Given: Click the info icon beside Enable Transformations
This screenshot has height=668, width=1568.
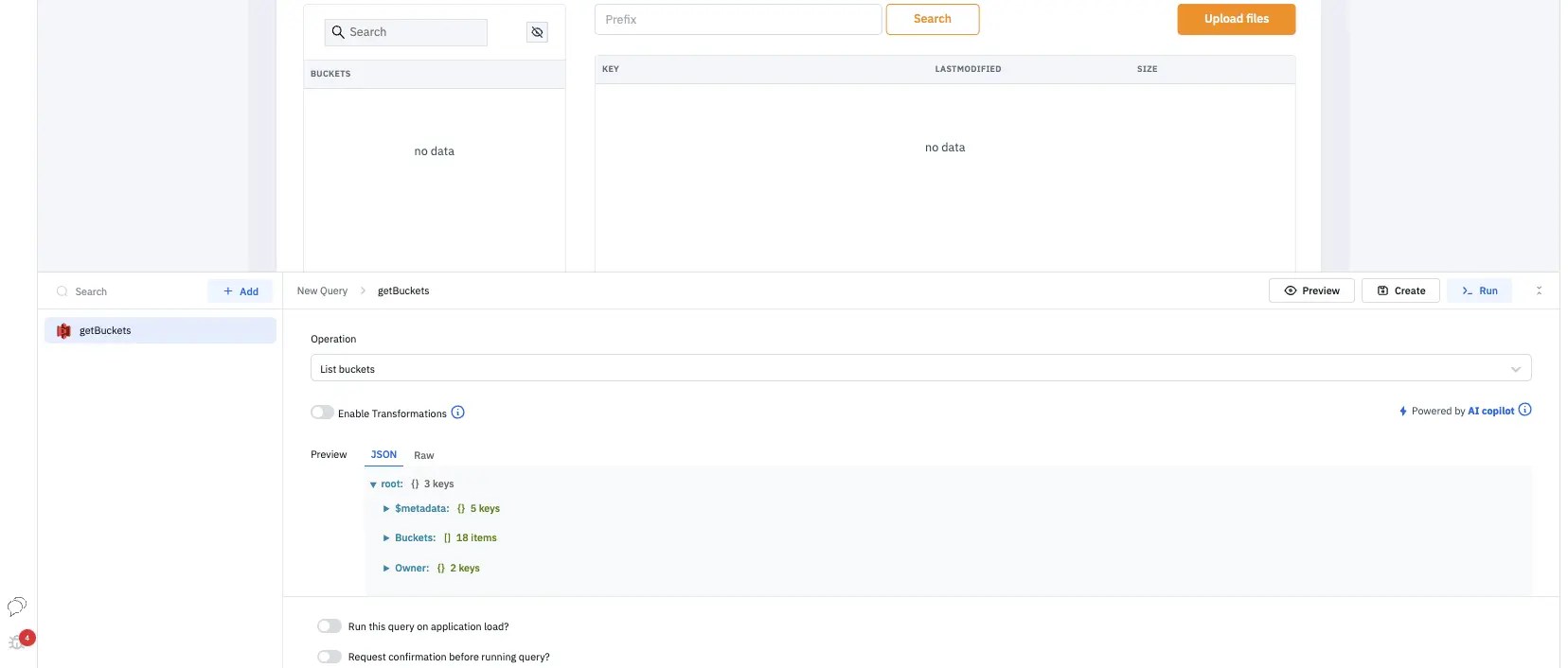Looking at the screenshot, I should pos(457,413).
